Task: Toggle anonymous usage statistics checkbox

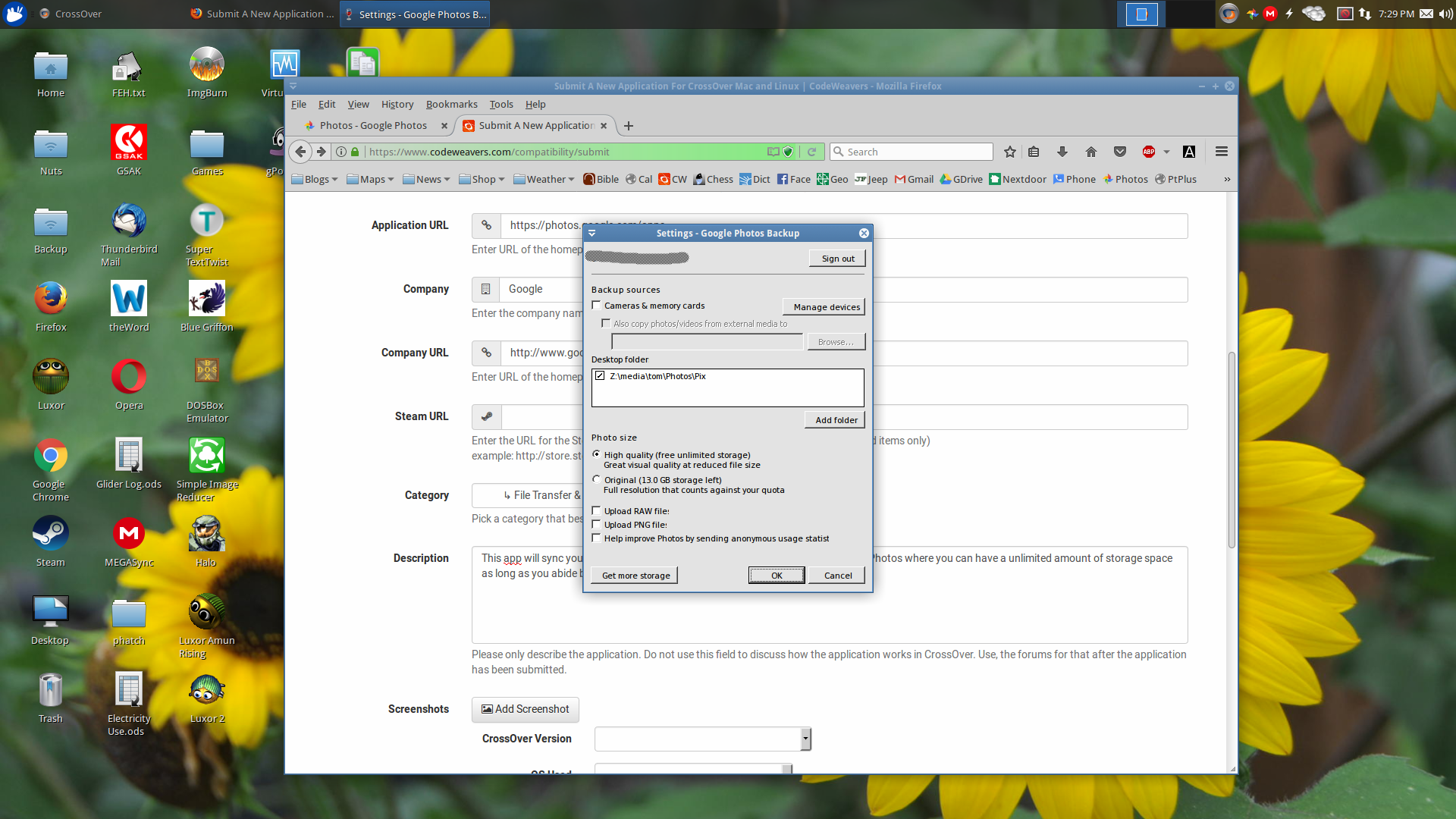Action: coord(597,538)
